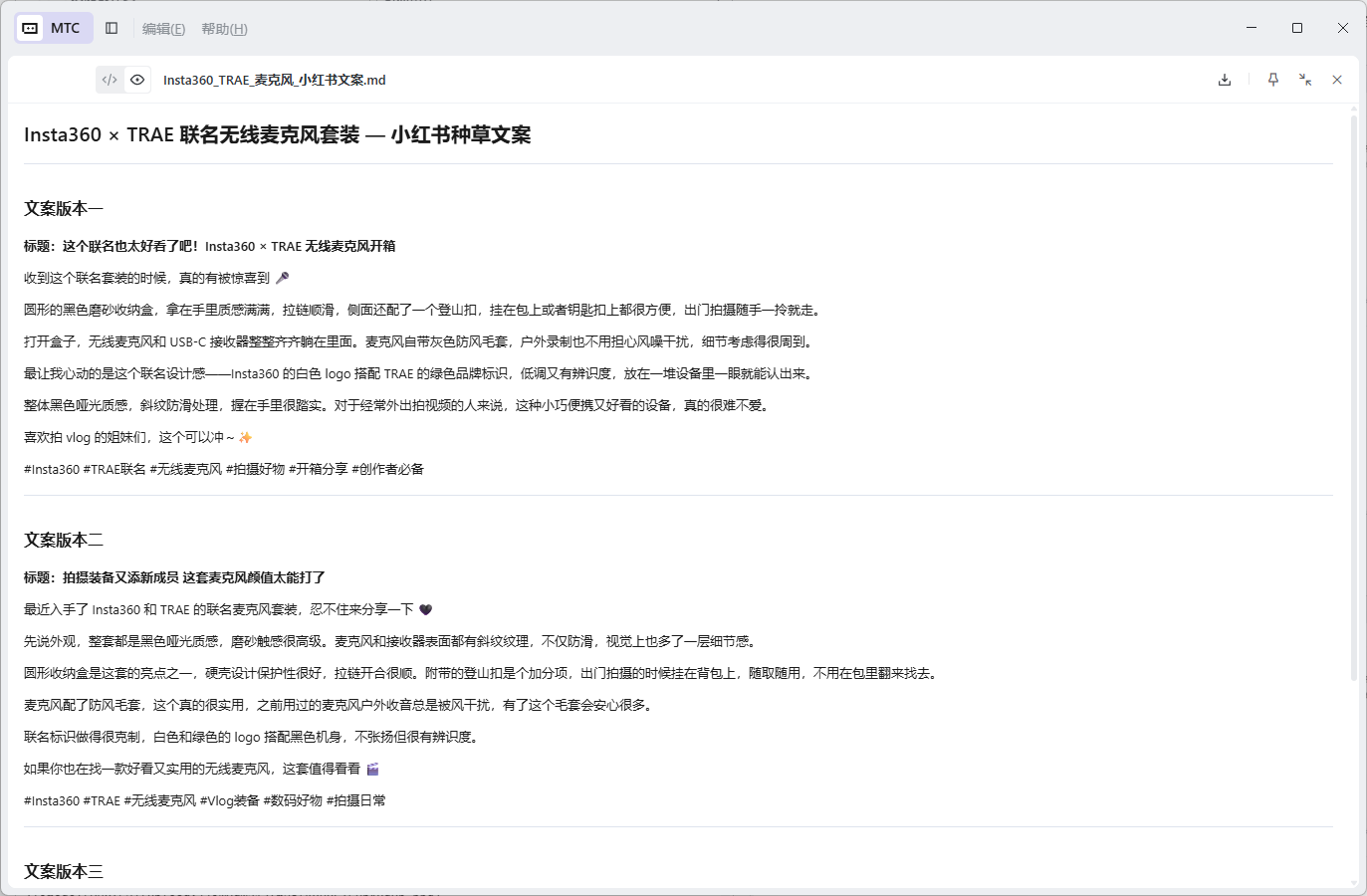The image size is (1367, 896).
Task: Click the paragraph starting '联名标识做得很克制'
Action: tap(254, 737)
